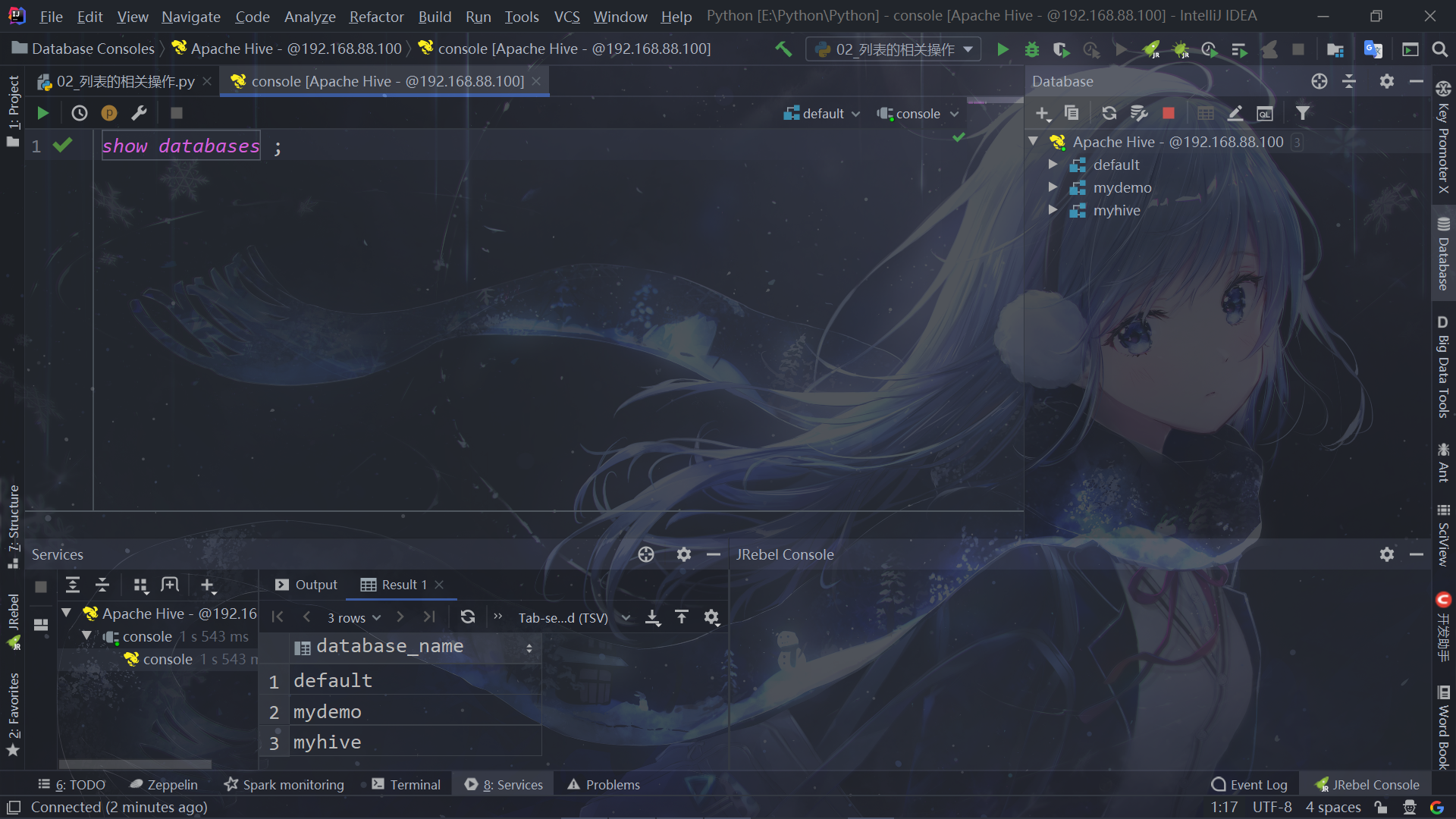Click red disconnect square in Database toolbar

point(1168,113)
